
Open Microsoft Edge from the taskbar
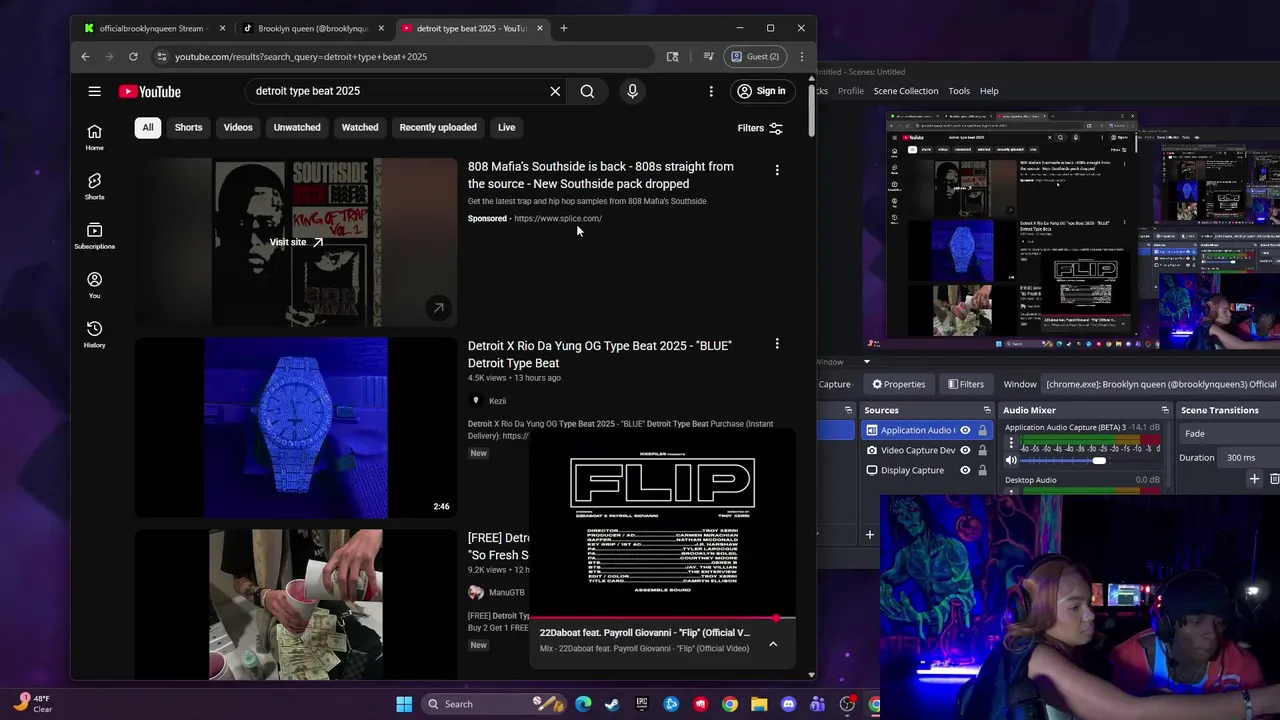point(583,704)
